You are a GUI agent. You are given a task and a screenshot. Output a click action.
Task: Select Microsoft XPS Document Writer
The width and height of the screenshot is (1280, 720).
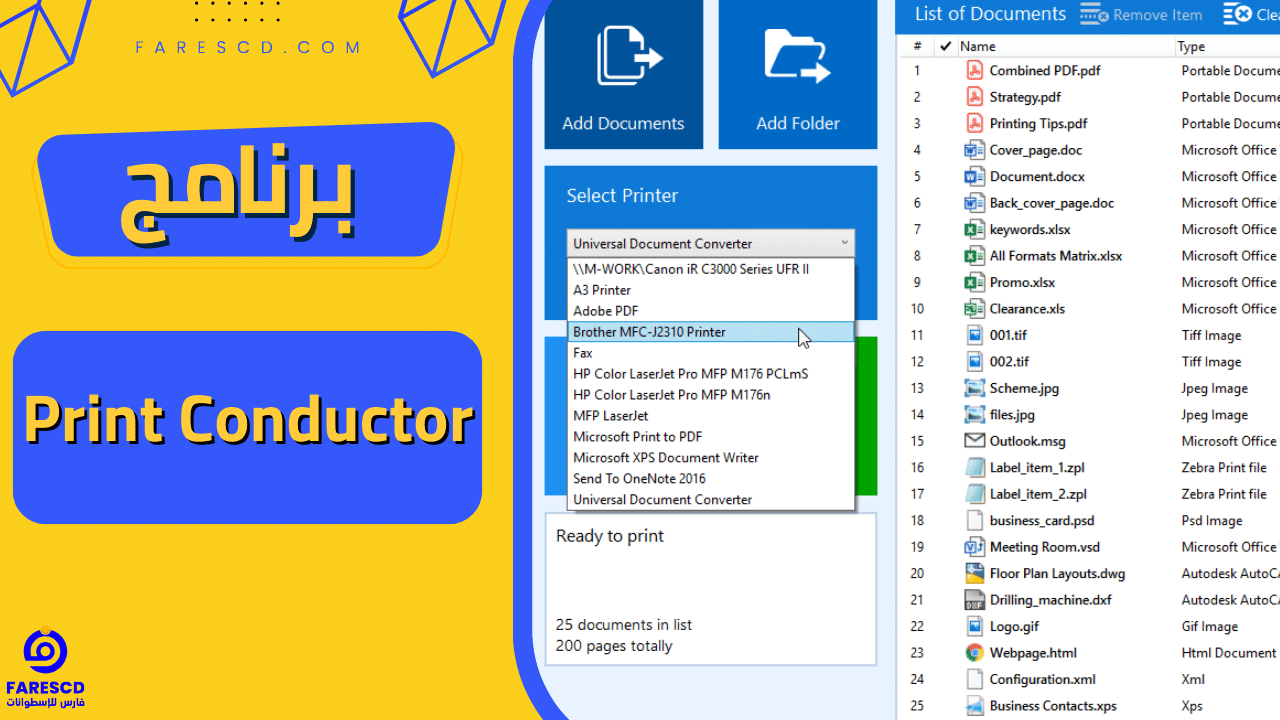click(710, 458)
